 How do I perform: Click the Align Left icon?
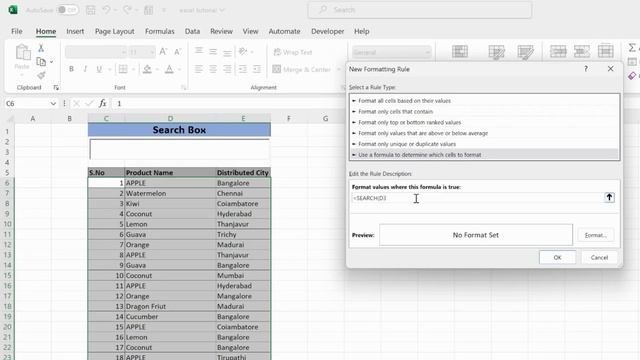coord(199,69)
